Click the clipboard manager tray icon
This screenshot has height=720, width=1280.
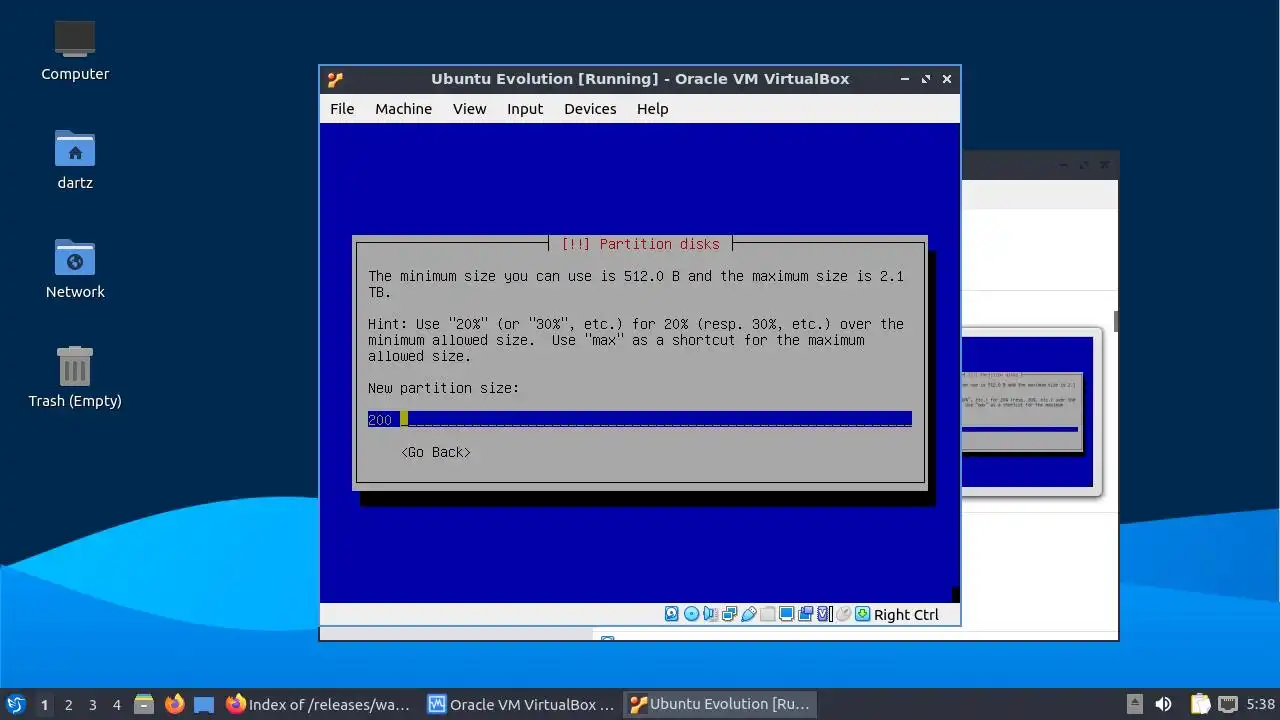click(x=1200, y=704)
